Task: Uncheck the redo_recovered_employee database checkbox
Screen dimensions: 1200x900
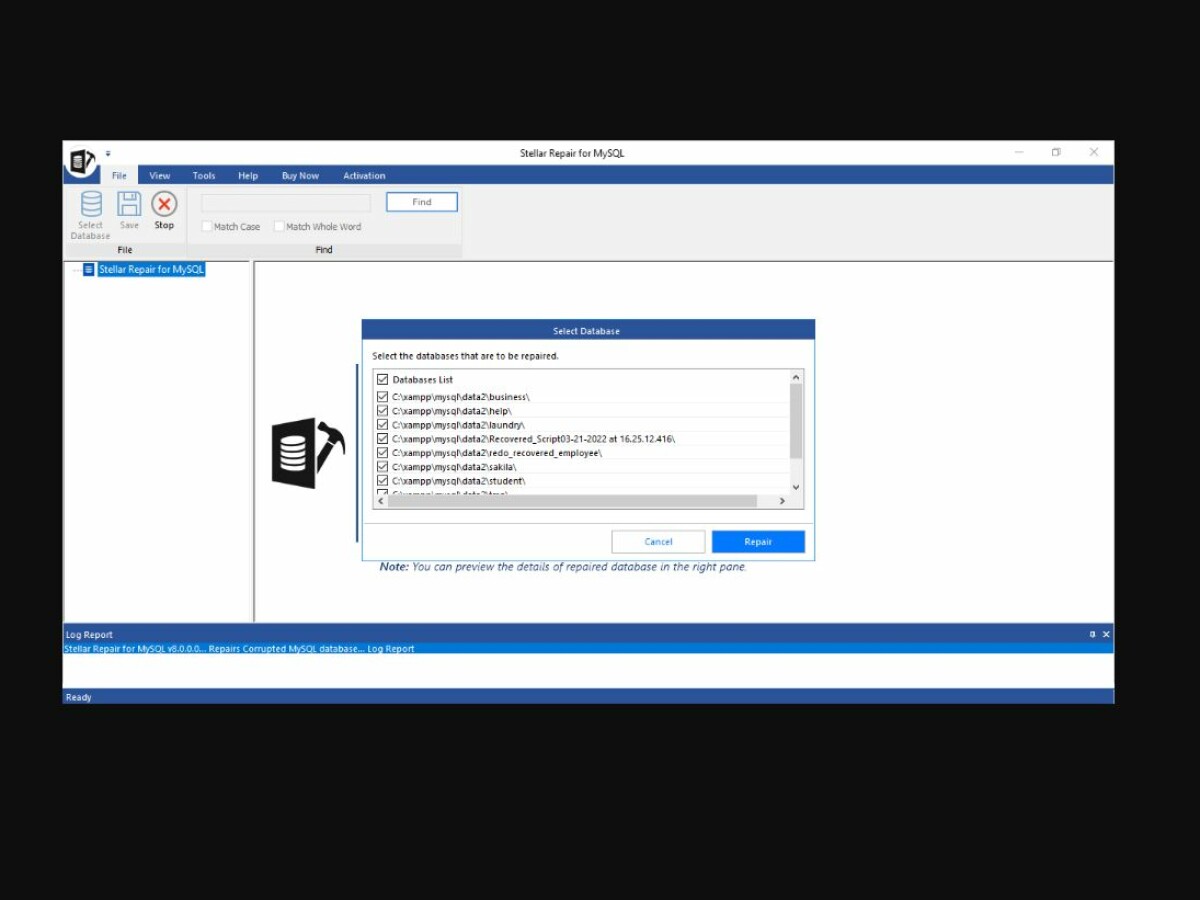Action: click(382, 453)
